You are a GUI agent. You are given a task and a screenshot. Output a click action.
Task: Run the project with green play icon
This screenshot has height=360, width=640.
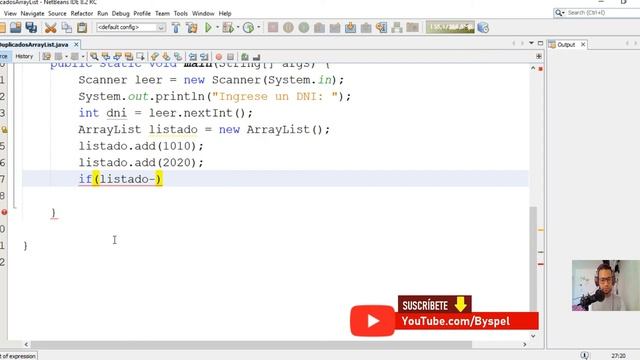[208, 27]
